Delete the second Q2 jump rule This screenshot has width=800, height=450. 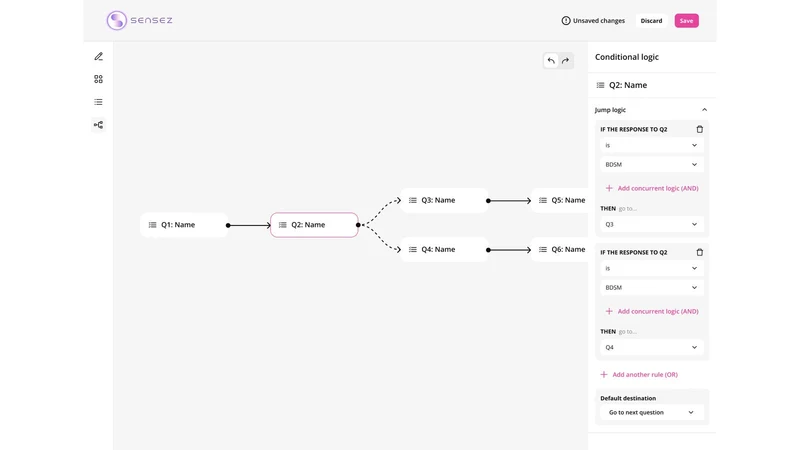pos(699,252)
